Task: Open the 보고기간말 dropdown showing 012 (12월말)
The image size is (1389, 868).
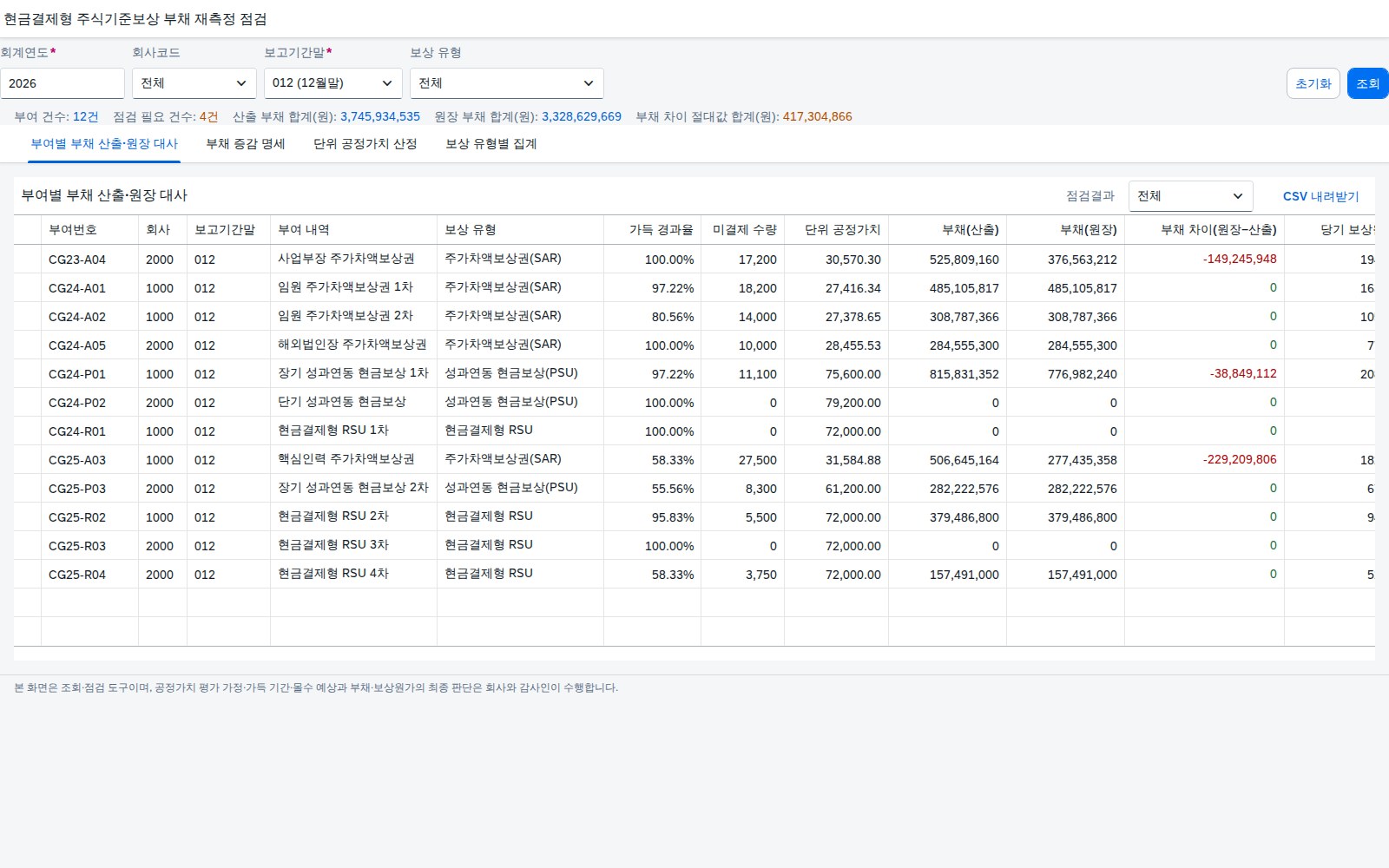Action: pos(333,83)
